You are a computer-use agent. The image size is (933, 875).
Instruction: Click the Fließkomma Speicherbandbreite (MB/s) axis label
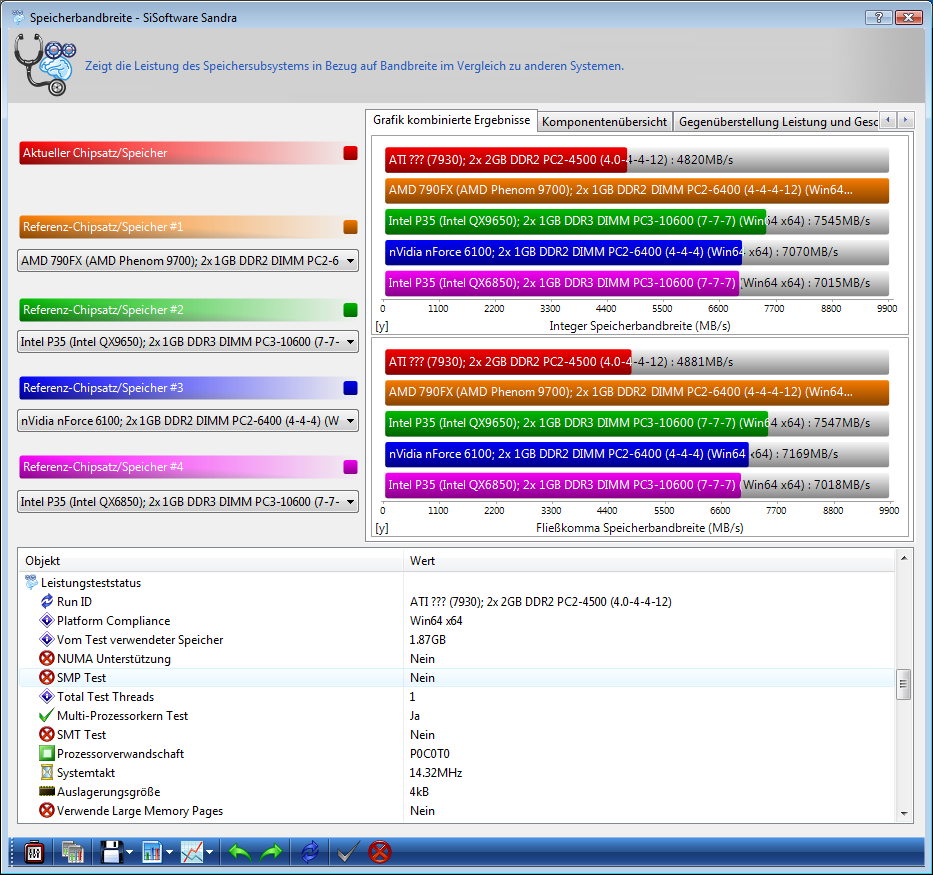point(640,528)
